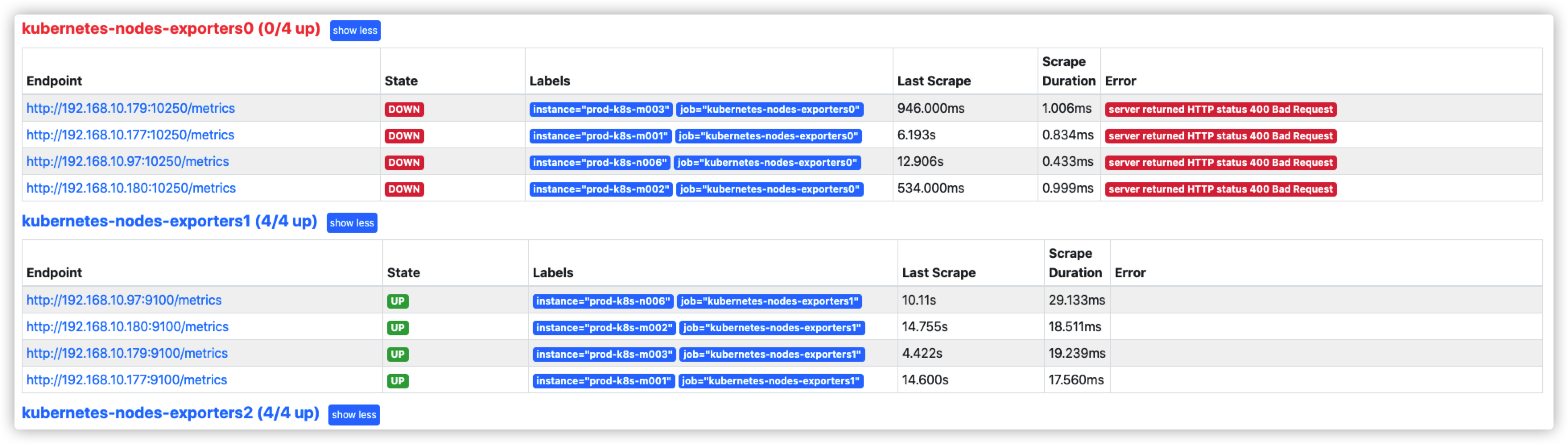
Task: Click UP badge for 192.168.10.177:9100
Action: tap(398, 381)
